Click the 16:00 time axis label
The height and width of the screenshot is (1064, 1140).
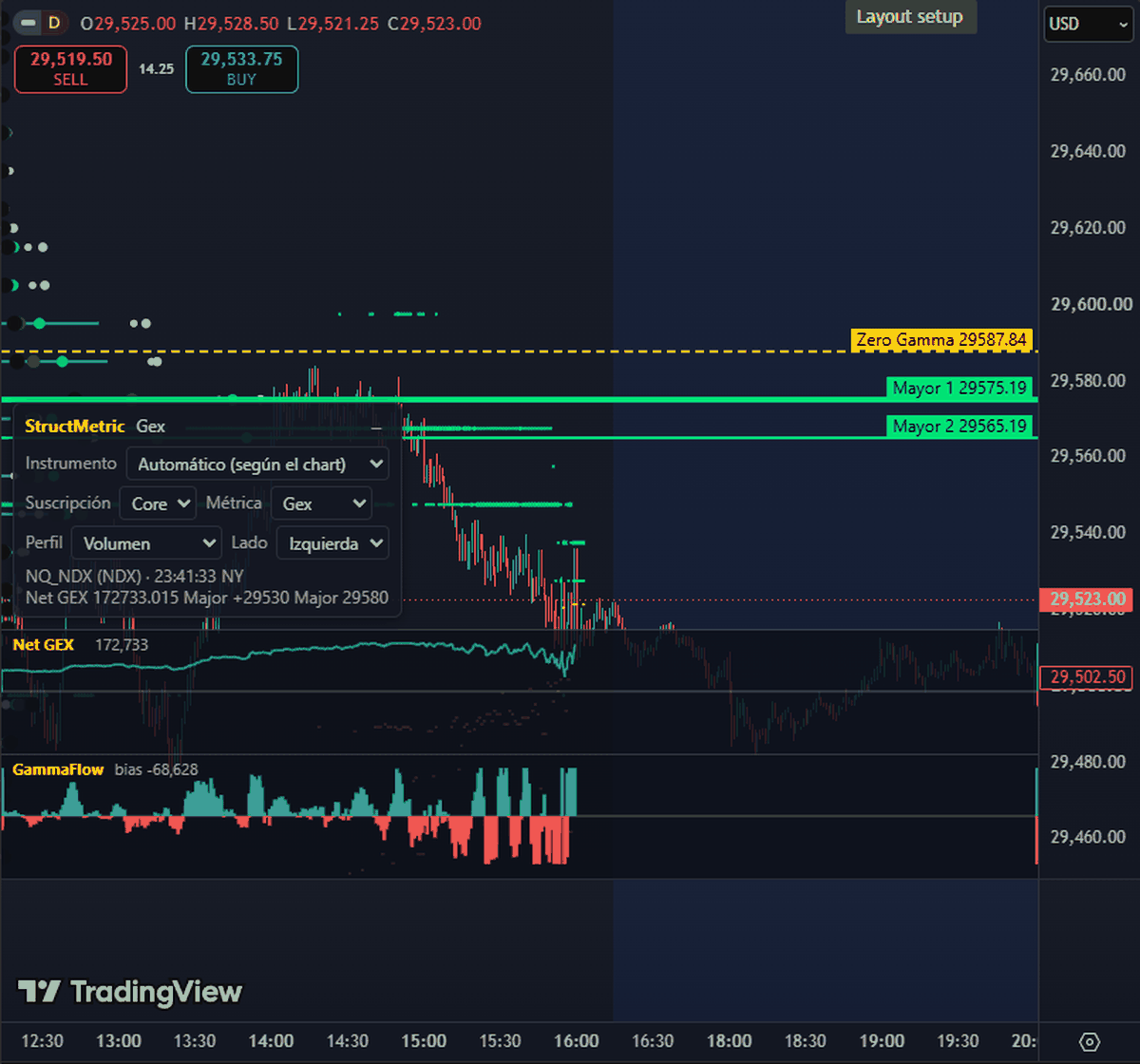[577, 1041]
